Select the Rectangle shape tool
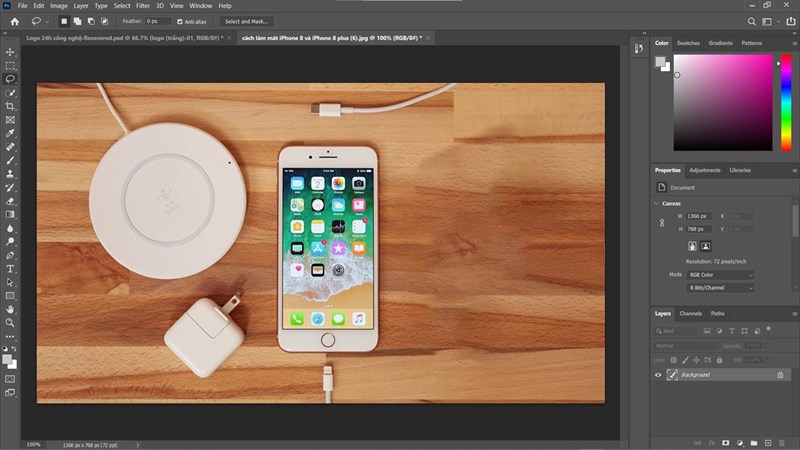Image resolution: width=800 pixels, height=450 pixels. coord(10,295)
